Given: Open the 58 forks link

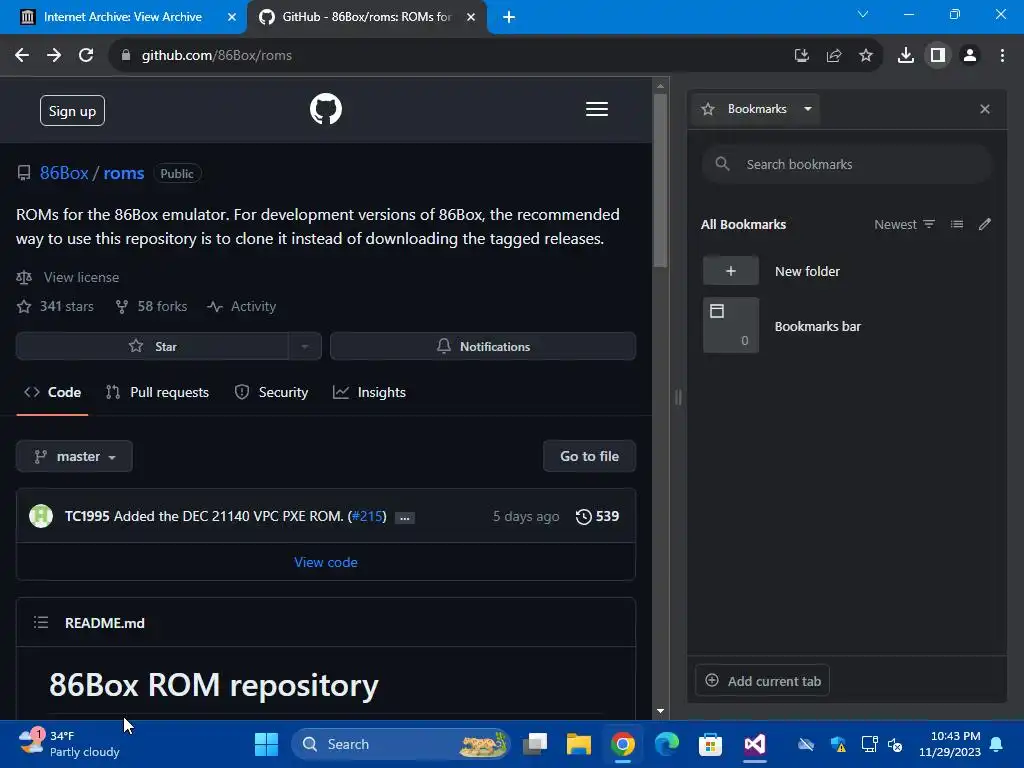Looking at the screenshot, I should [x=152, y=306].
